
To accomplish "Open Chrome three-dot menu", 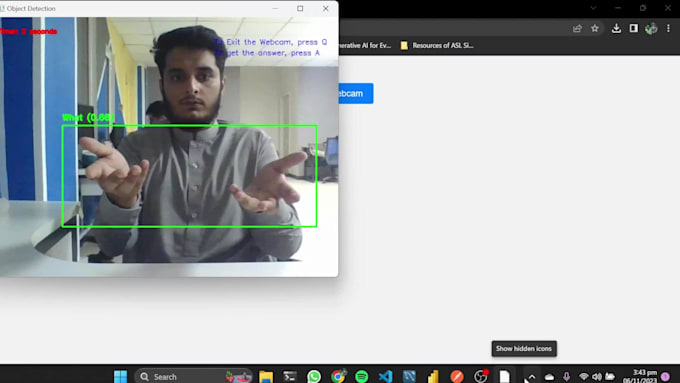I will pyautogui.click(x=668, y=29).
